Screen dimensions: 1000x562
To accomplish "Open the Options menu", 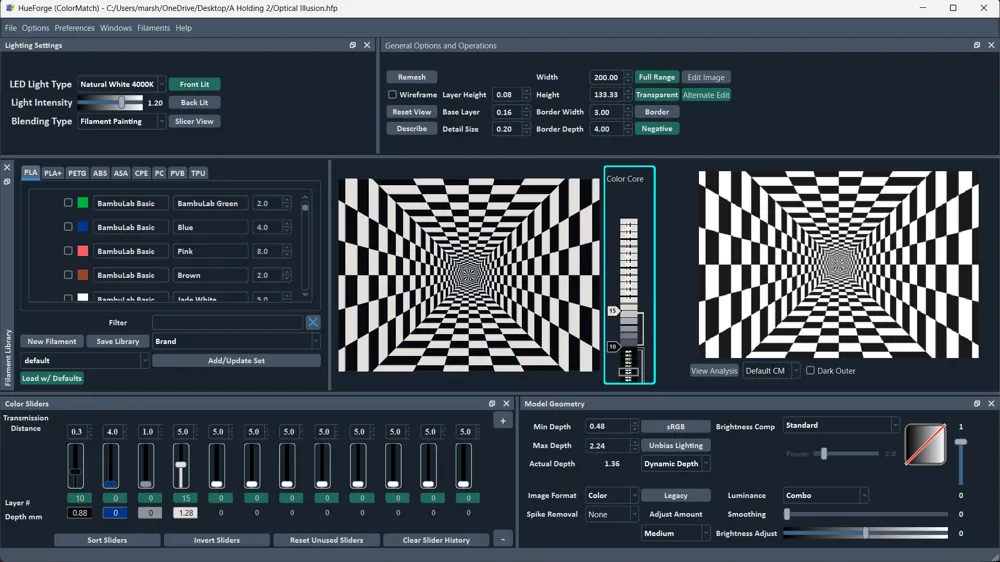I will pos(35,28).
